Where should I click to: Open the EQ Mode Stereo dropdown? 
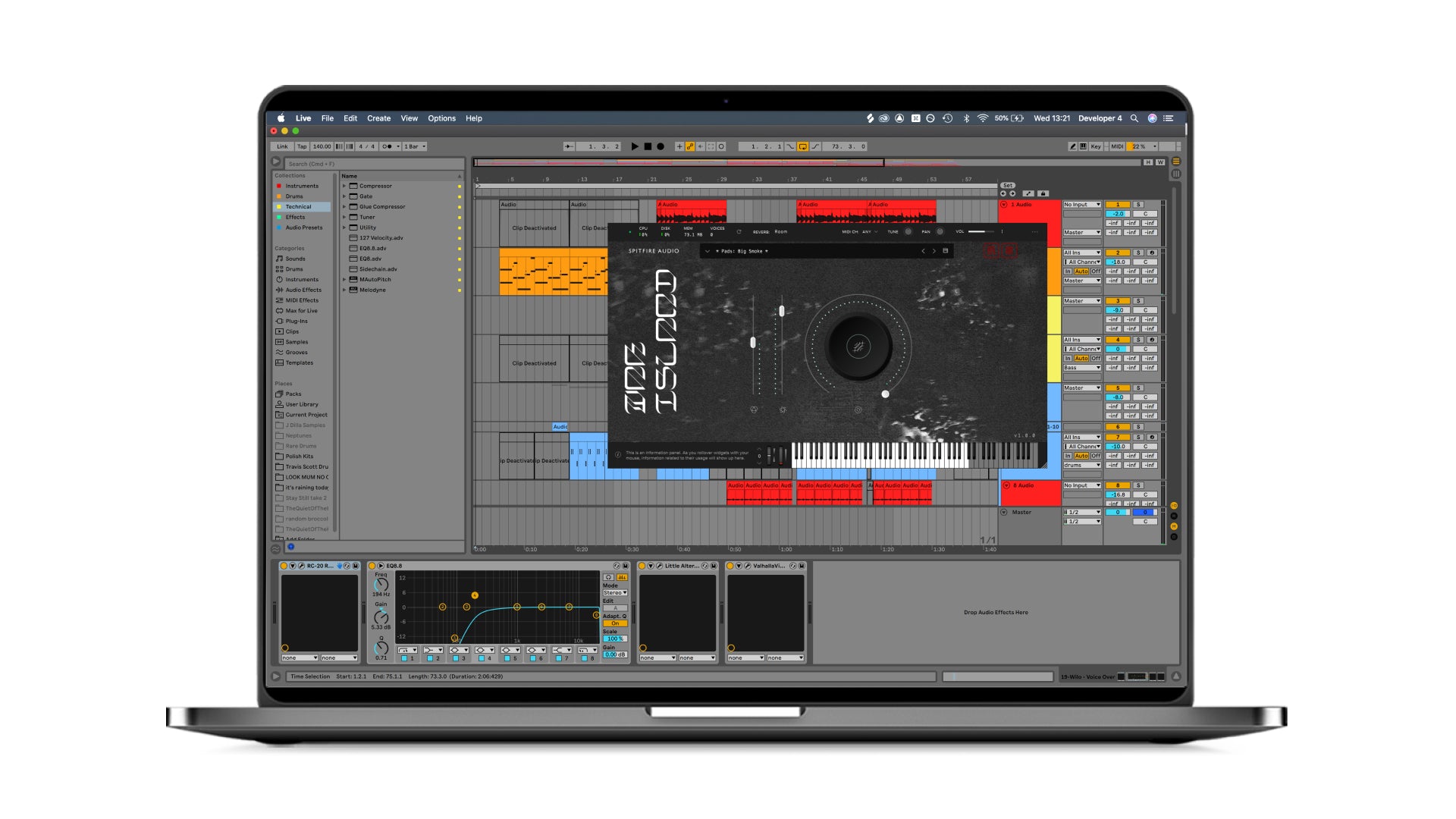pyautogui.click(x=615, y=592)
